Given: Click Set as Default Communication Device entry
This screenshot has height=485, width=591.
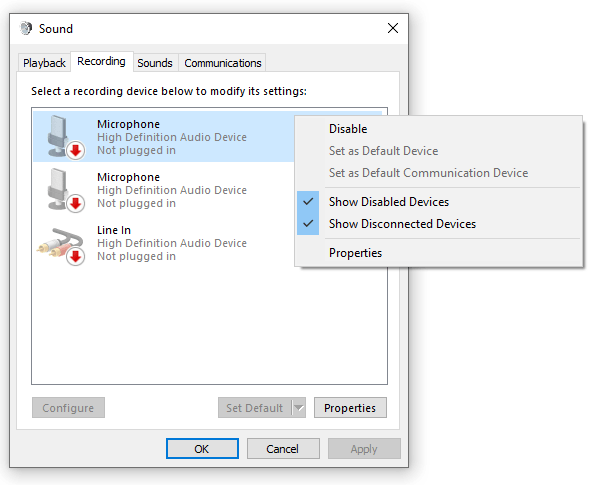Looking at the screenshot, I should click(439, 173).
